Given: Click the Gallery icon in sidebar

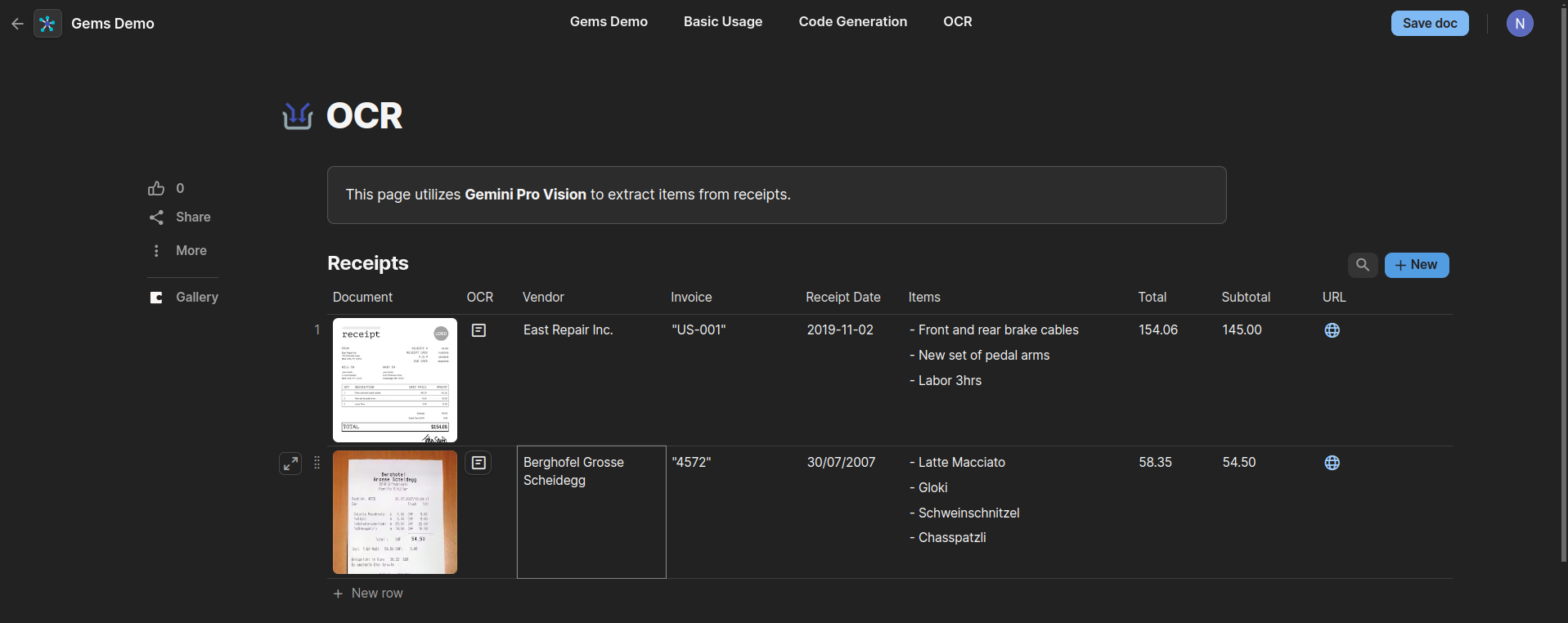Looking at the screenshot, I should [156, 298].
